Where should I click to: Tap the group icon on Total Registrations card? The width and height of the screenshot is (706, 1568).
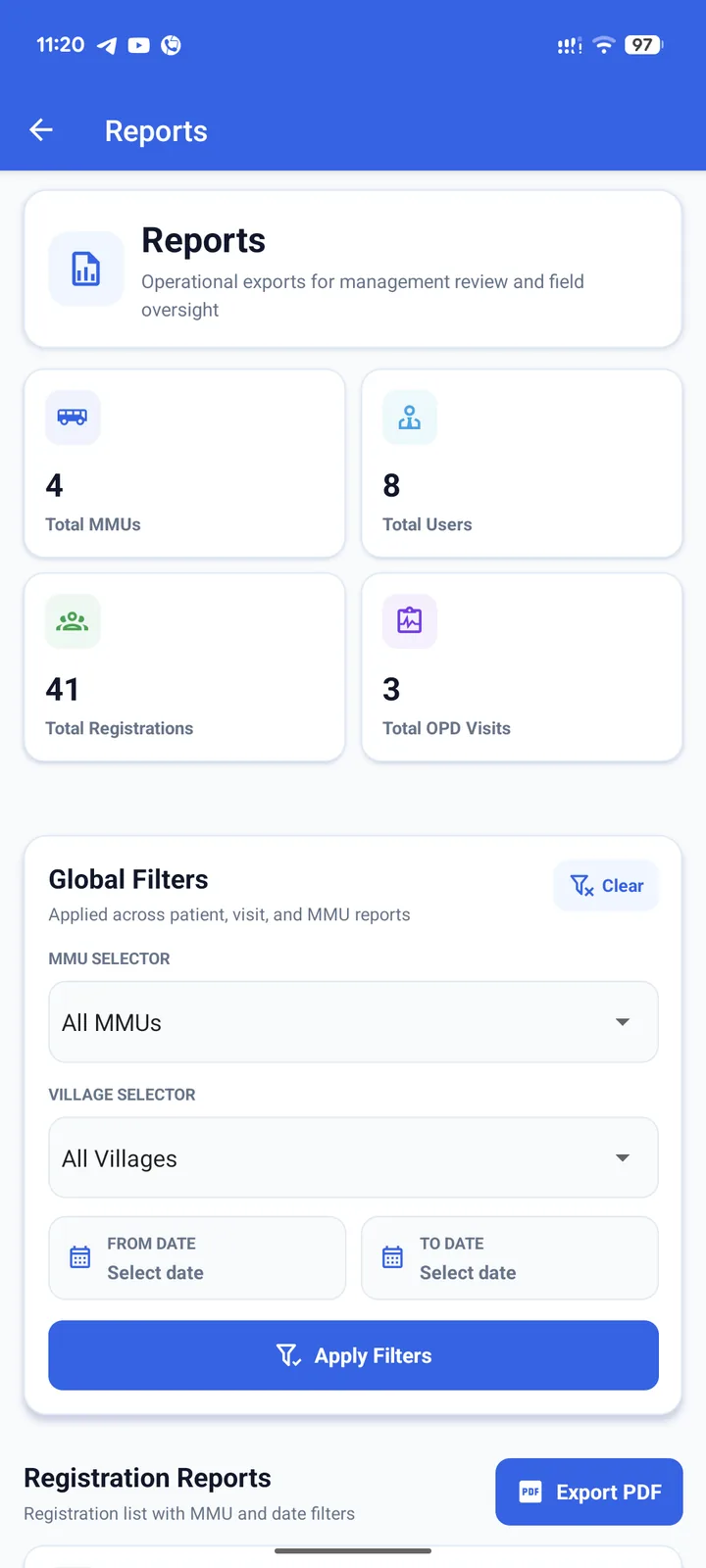[73, 621]
